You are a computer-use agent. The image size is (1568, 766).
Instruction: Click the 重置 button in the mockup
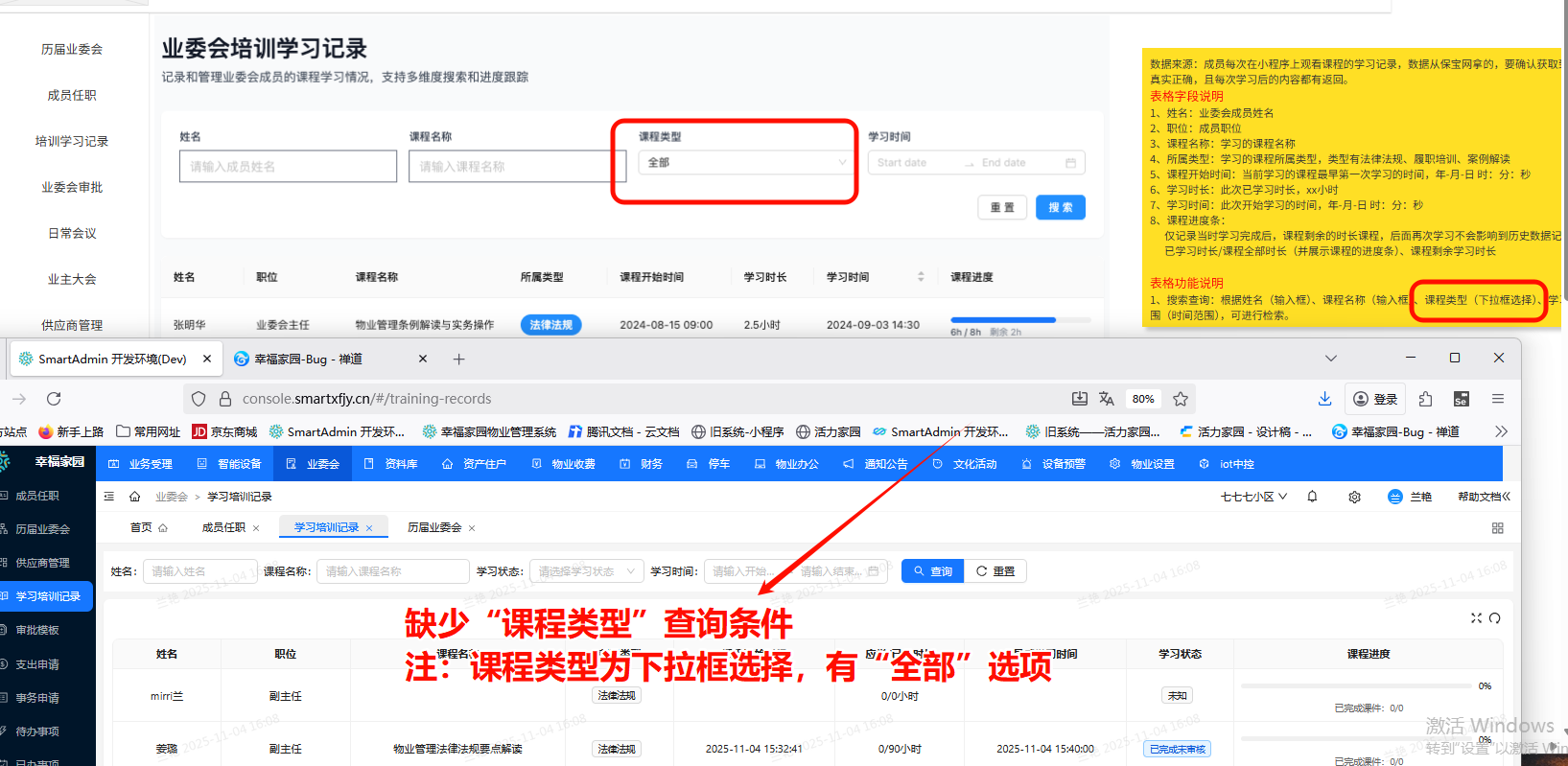pos(1002,208)
